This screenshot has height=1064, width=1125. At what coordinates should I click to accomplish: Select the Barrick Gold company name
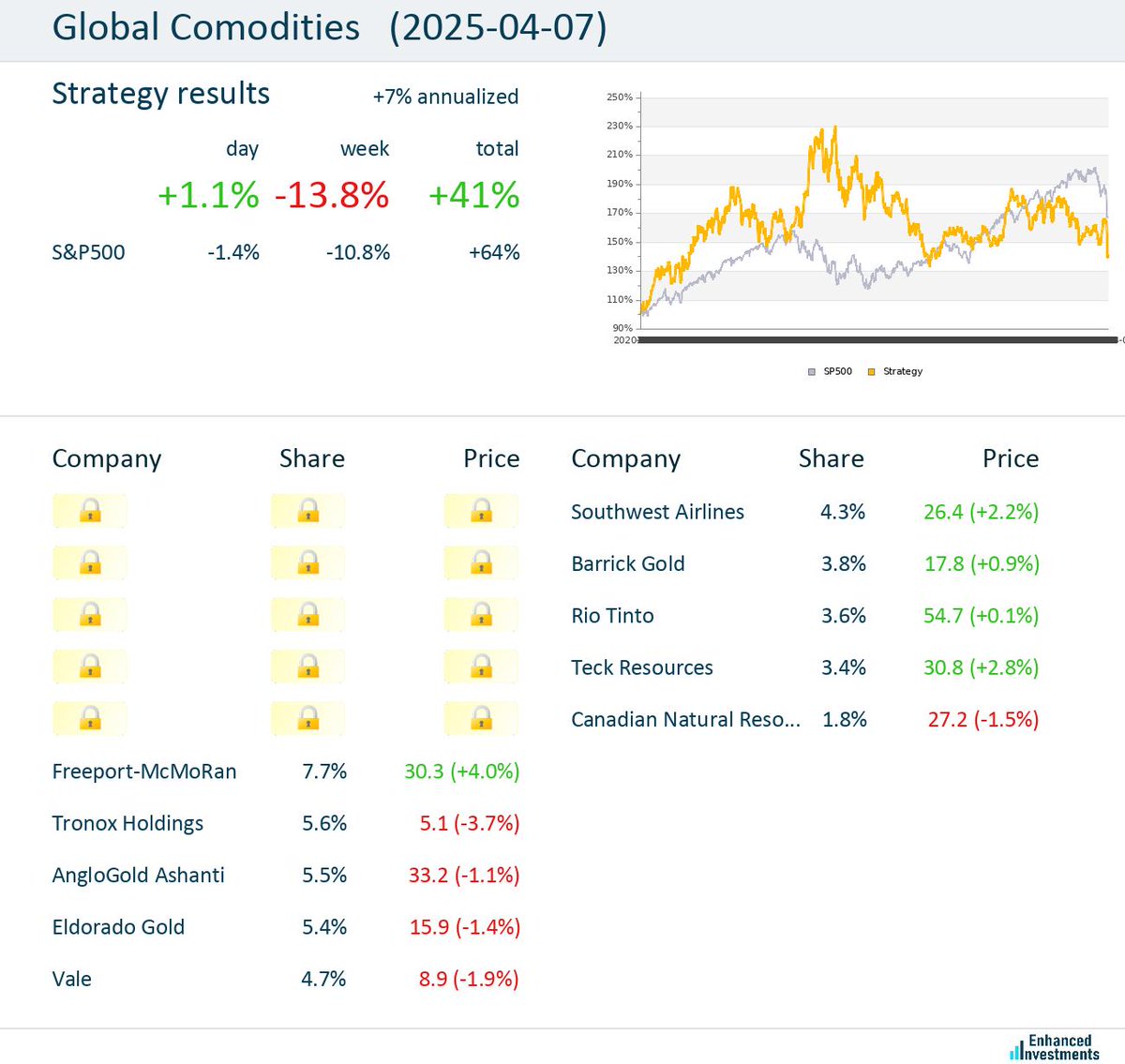click(x=628, y=563)
